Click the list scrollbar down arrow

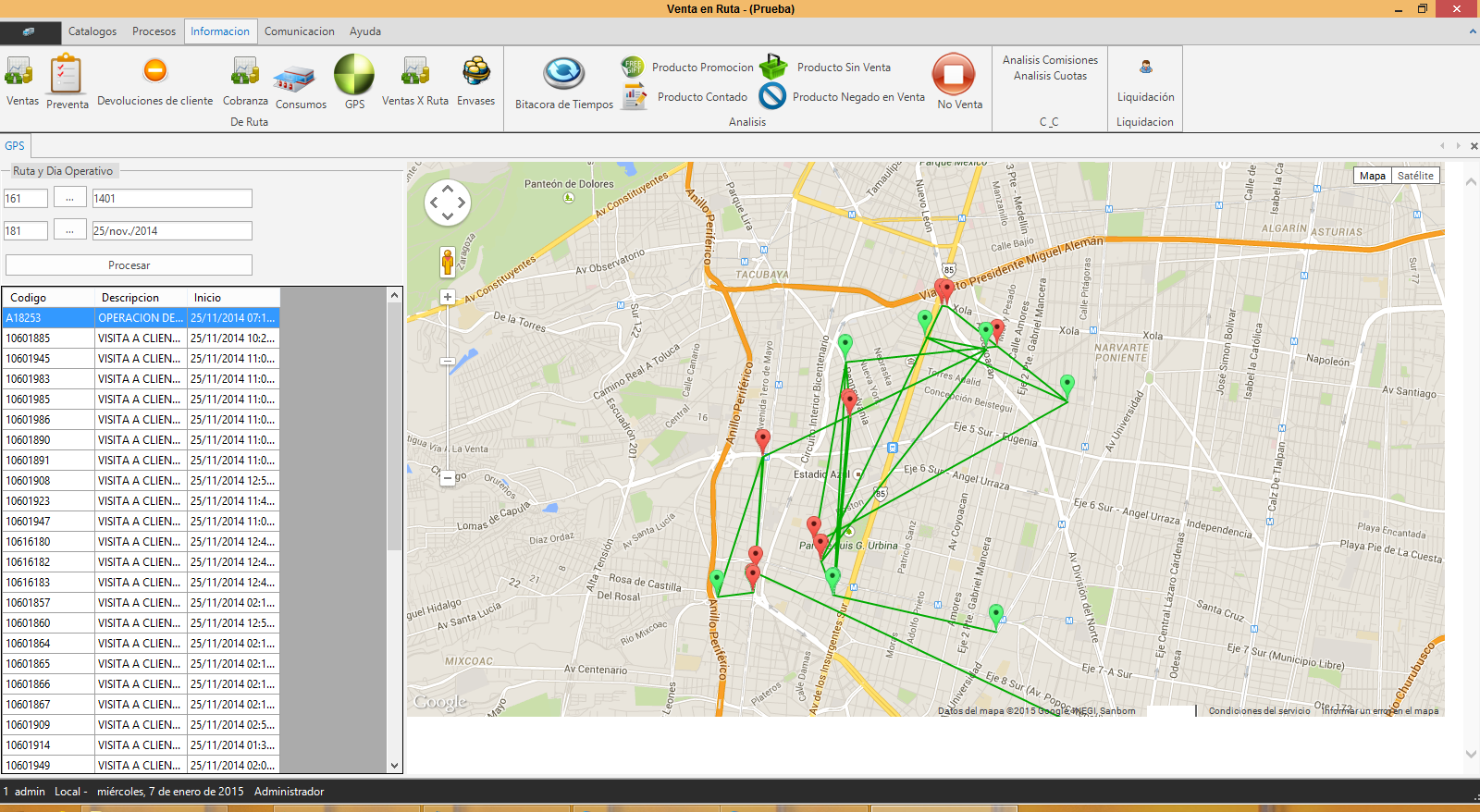point(395,766)
